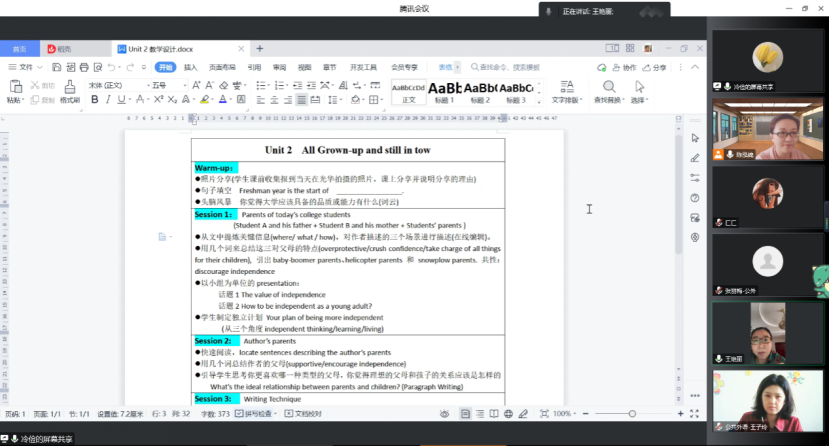
Task: Click the search command box 查找命令
Action: click(505, 67)
